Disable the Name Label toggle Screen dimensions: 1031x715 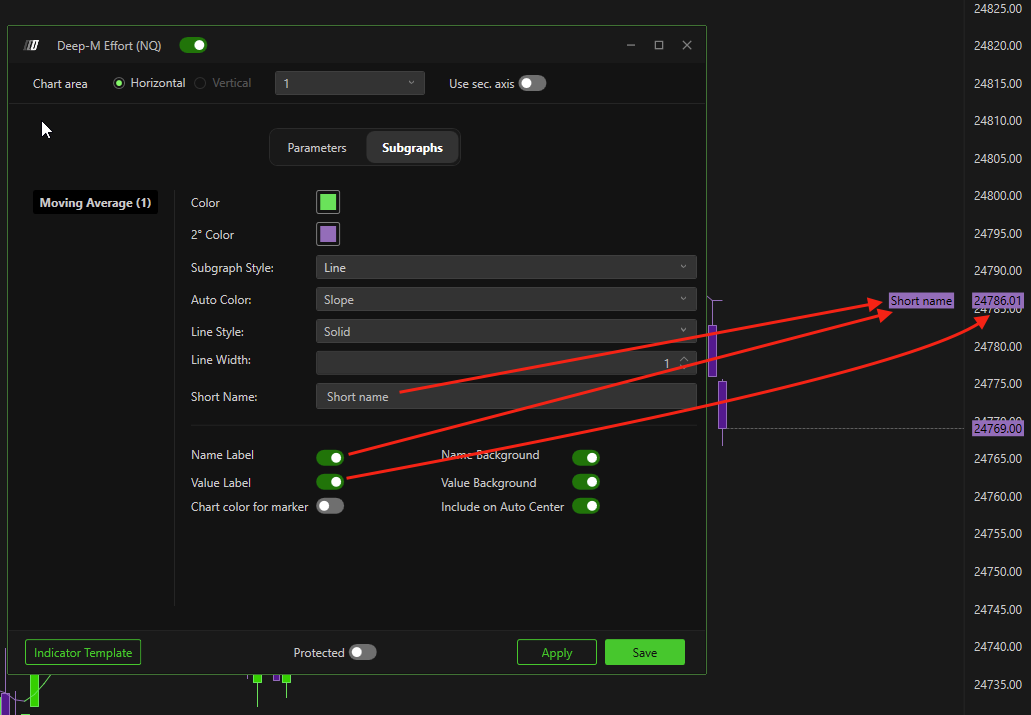click(x=330, y=457)
